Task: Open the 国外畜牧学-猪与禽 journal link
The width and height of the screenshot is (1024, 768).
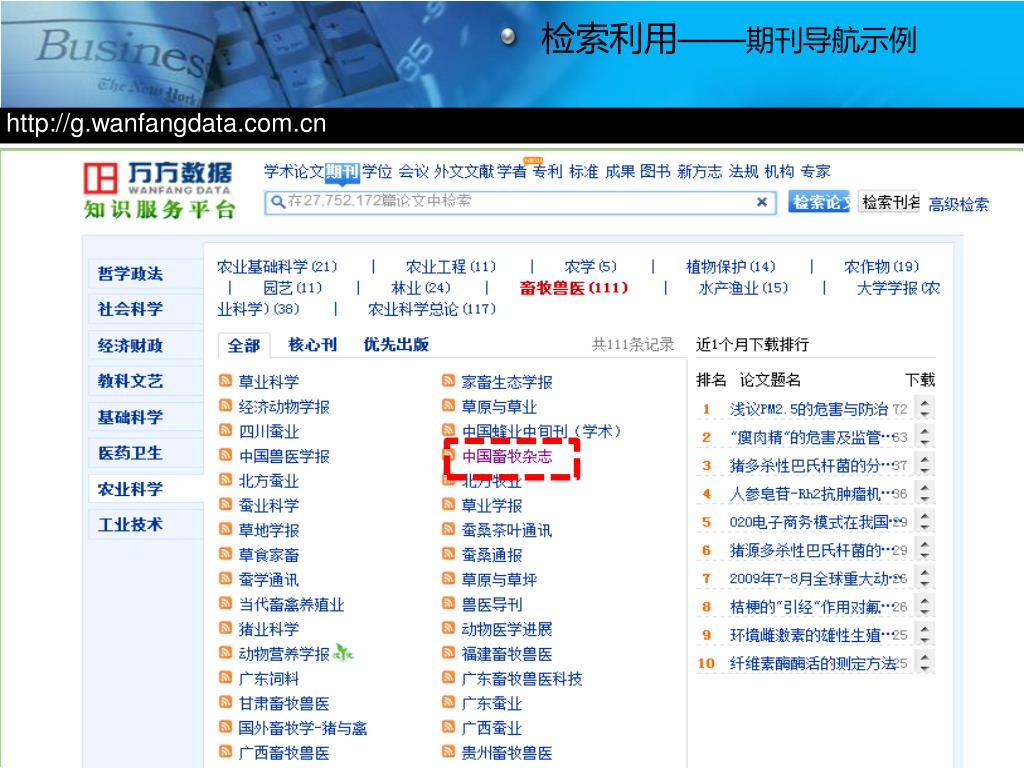Action: (x=302, y=728)
